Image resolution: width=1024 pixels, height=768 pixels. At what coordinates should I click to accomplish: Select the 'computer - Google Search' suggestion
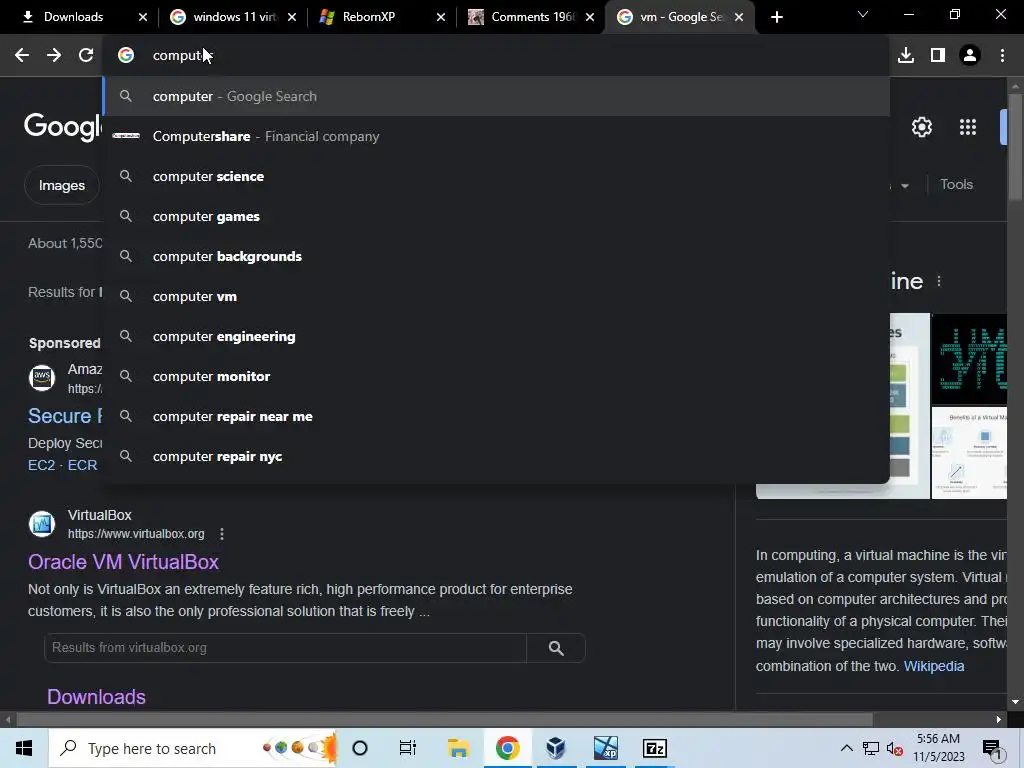[496, 96]
